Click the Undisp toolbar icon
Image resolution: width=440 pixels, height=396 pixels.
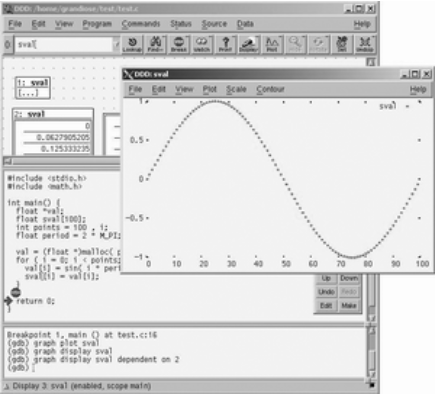(365, 44)
